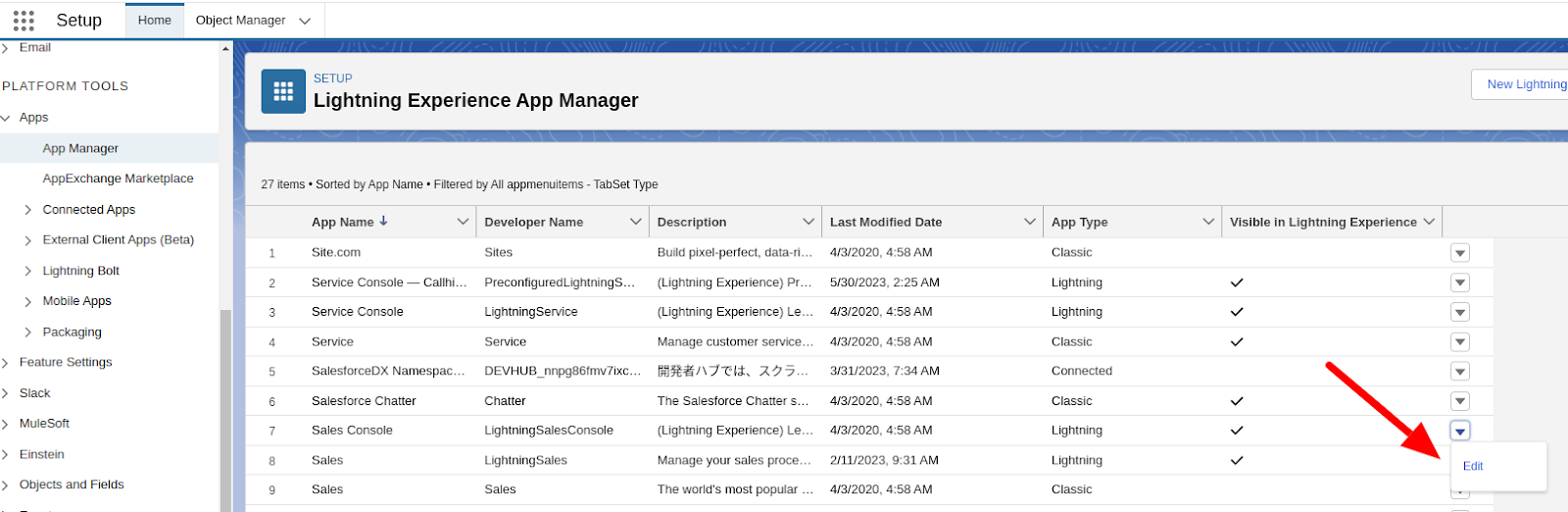The height and width of the screenshot is (512, 1568).
Task: Expand Packaging in sidebar
Action: pos(27,333)
